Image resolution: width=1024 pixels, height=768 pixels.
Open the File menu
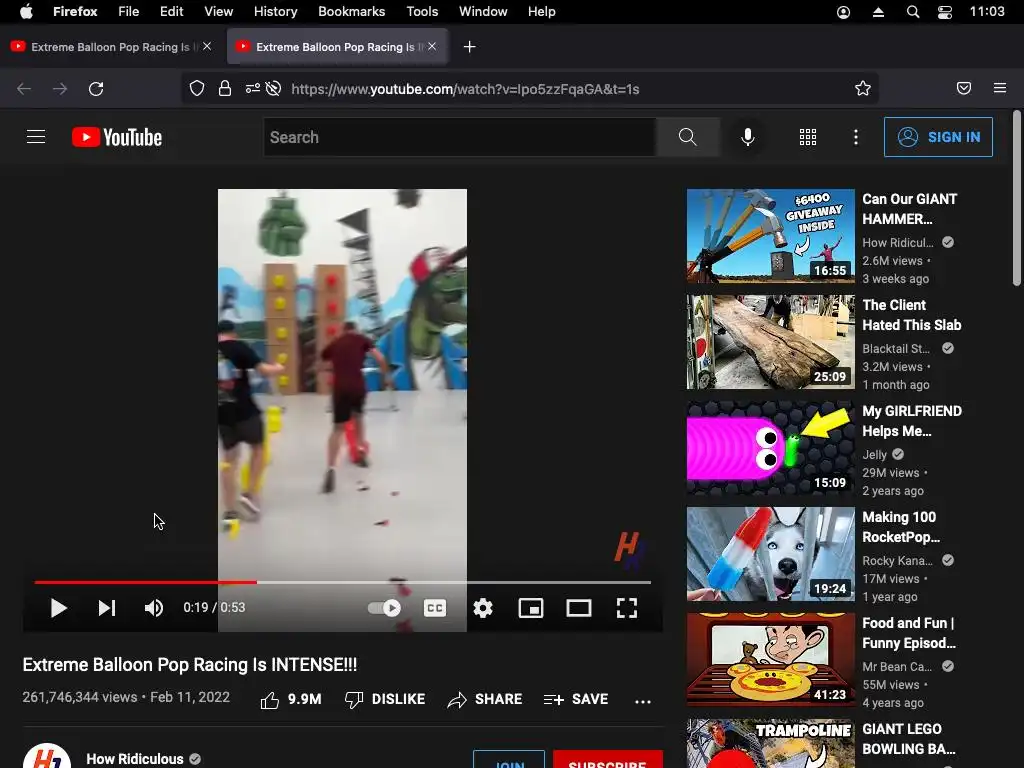128,12
